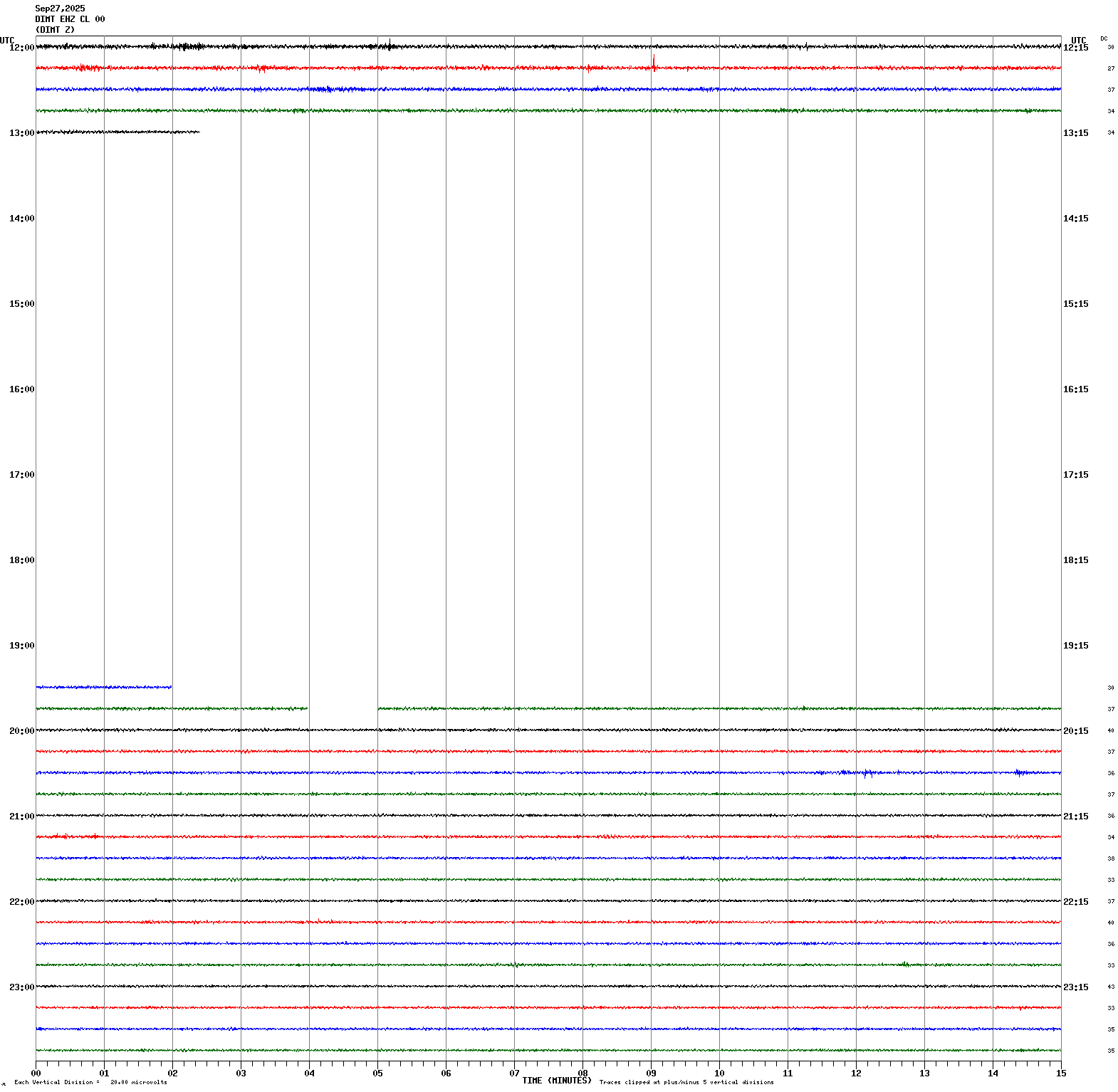
Task: Click the 16:15 time label on right axis
Action: (x=1075, y=389)
